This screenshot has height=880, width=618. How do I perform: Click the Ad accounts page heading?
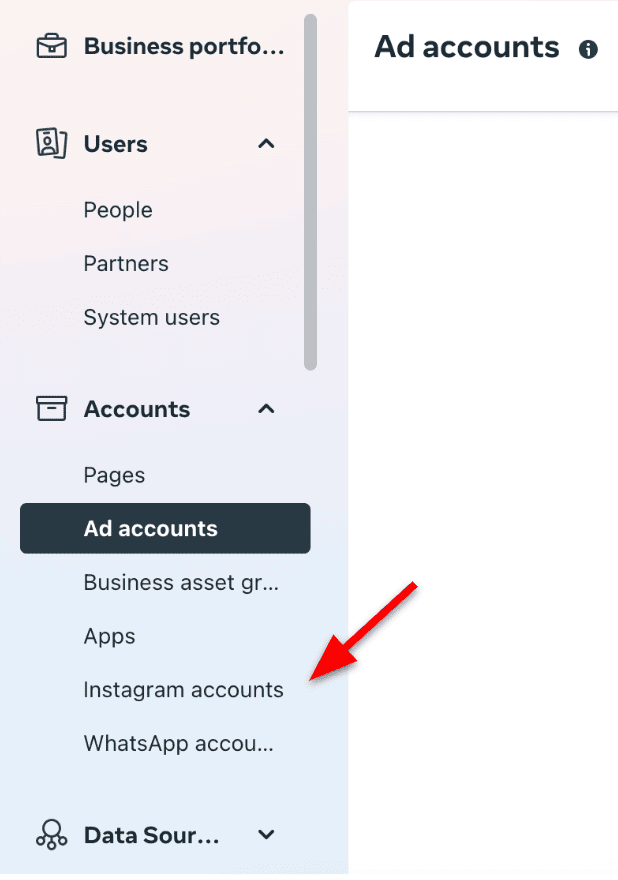pos(466,46)
